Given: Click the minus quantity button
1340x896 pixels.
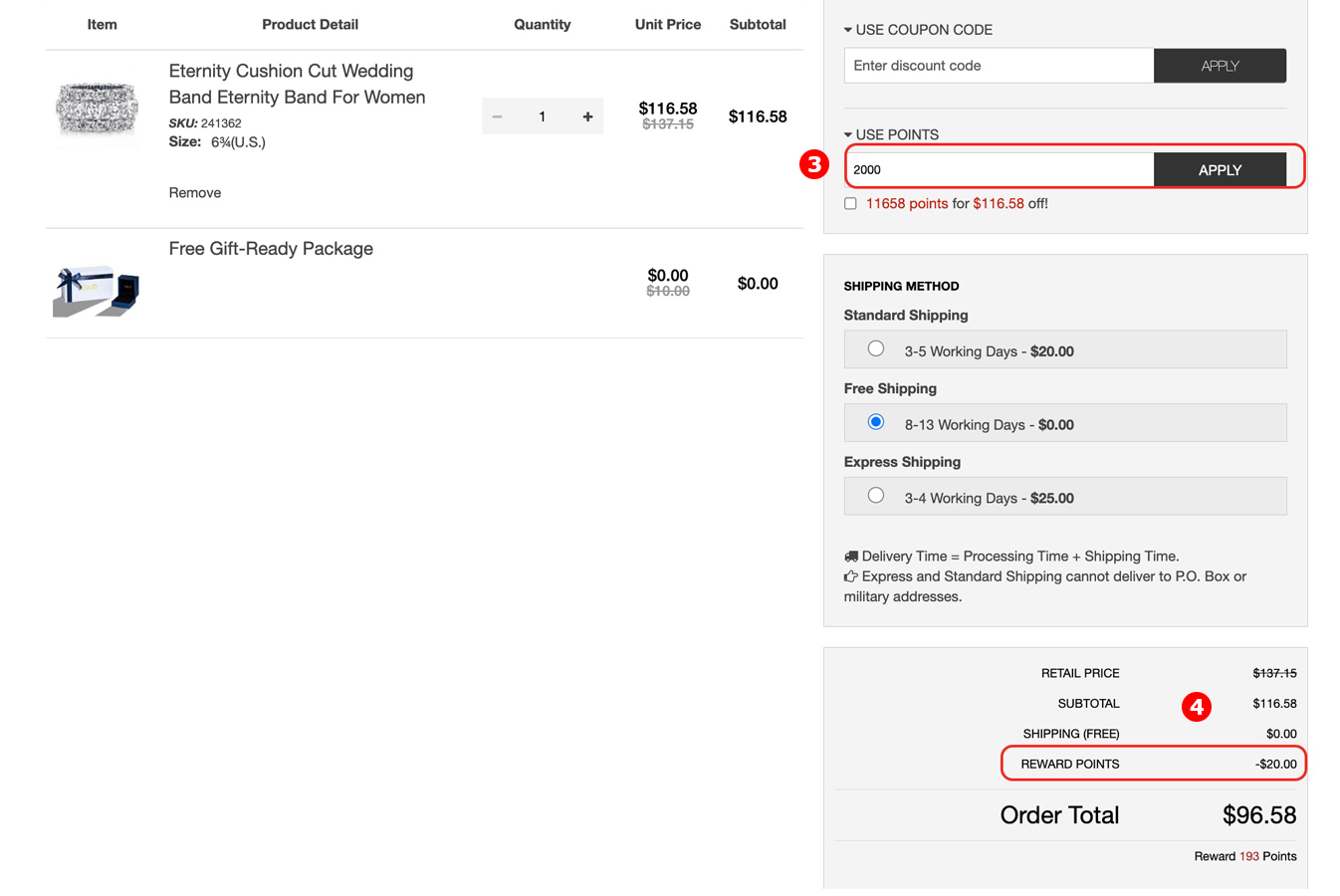Looking at the screenshot, I should click(x=497, y=116).
